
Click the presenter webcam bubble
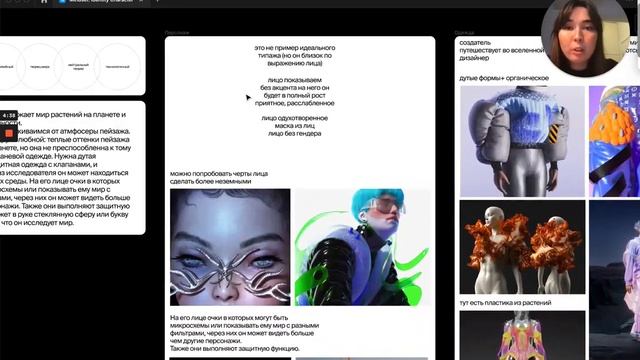[584, 36]
